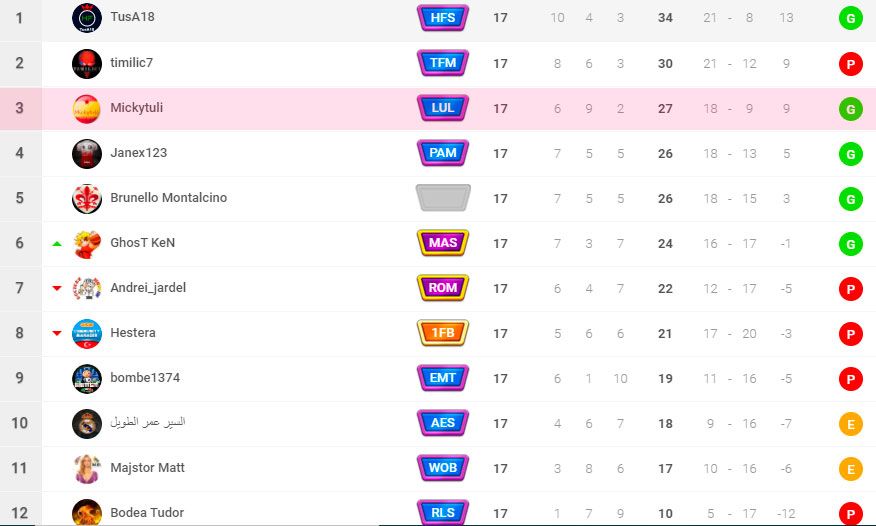Click the green G result in TusA18's row
This screenshot has width=876, height=526.
[850, 18]
